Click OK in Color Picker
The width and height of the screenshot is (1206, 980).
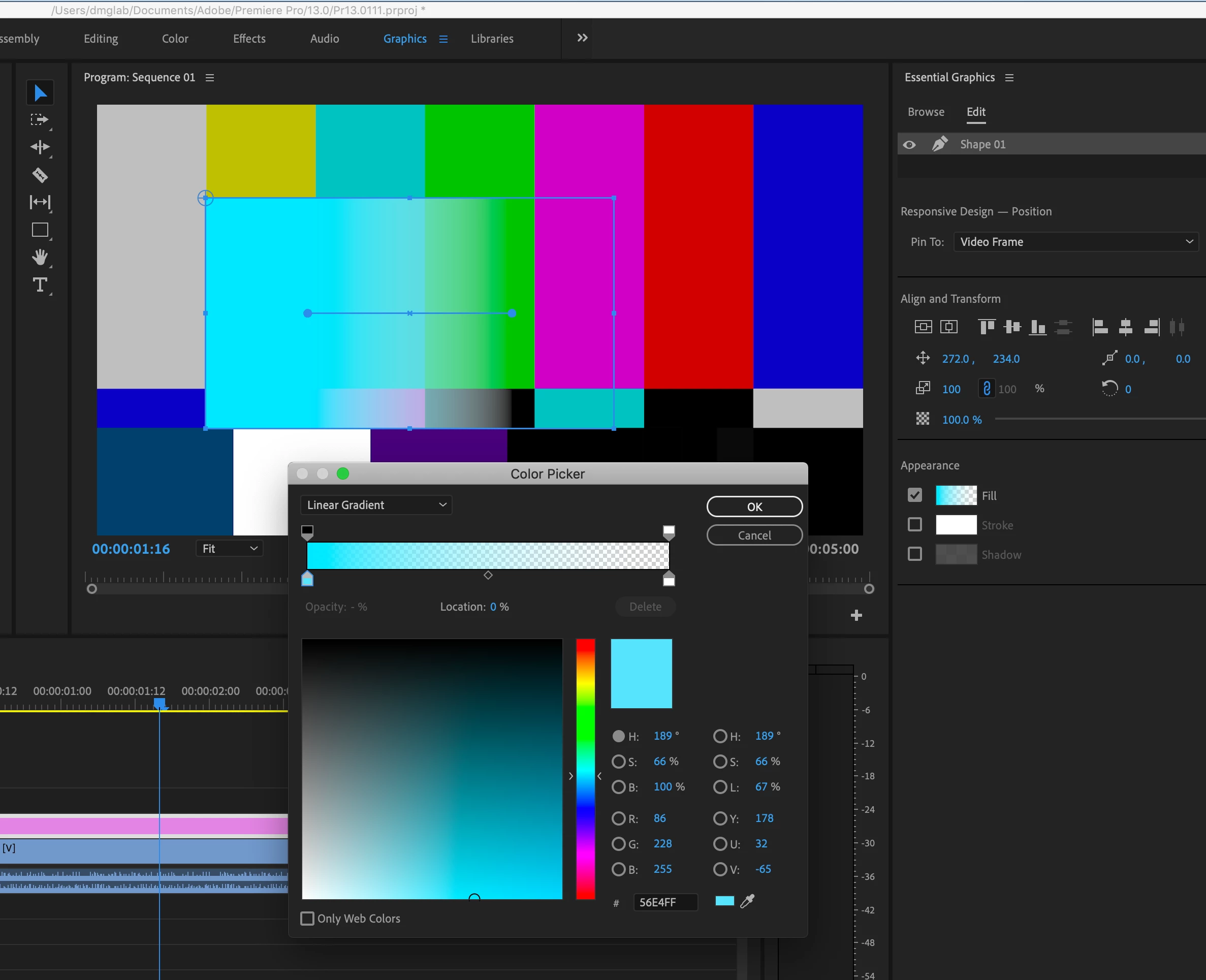[x=754, y=507]
